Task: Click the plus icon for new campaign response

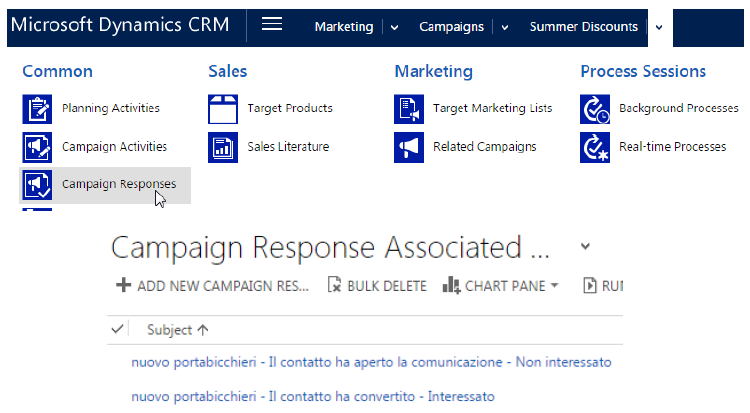Action: (x=123, y=285)
